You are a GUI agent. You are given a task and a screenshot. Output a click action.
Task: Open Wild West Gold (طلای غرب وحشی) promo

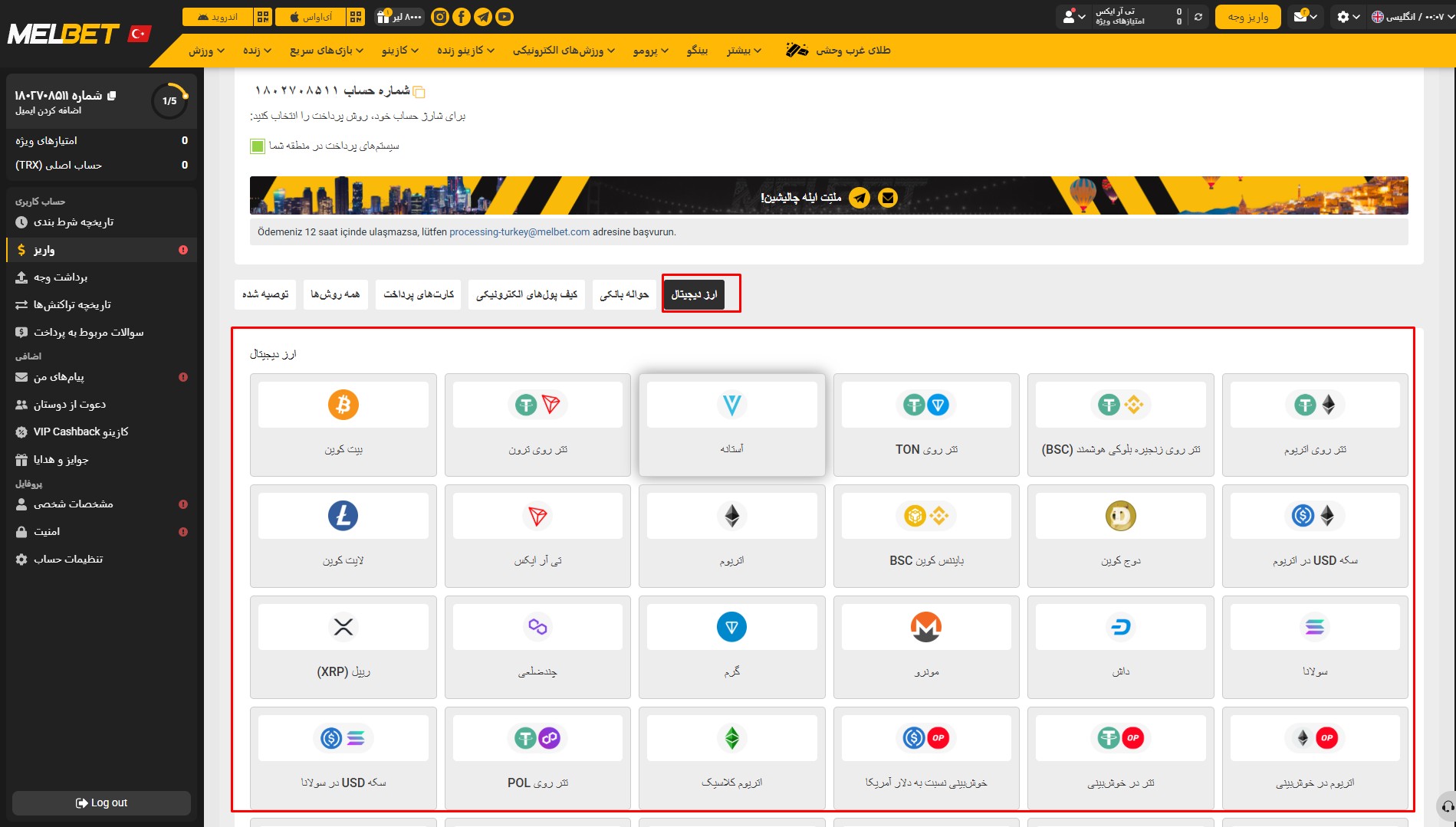coord(839,51)
